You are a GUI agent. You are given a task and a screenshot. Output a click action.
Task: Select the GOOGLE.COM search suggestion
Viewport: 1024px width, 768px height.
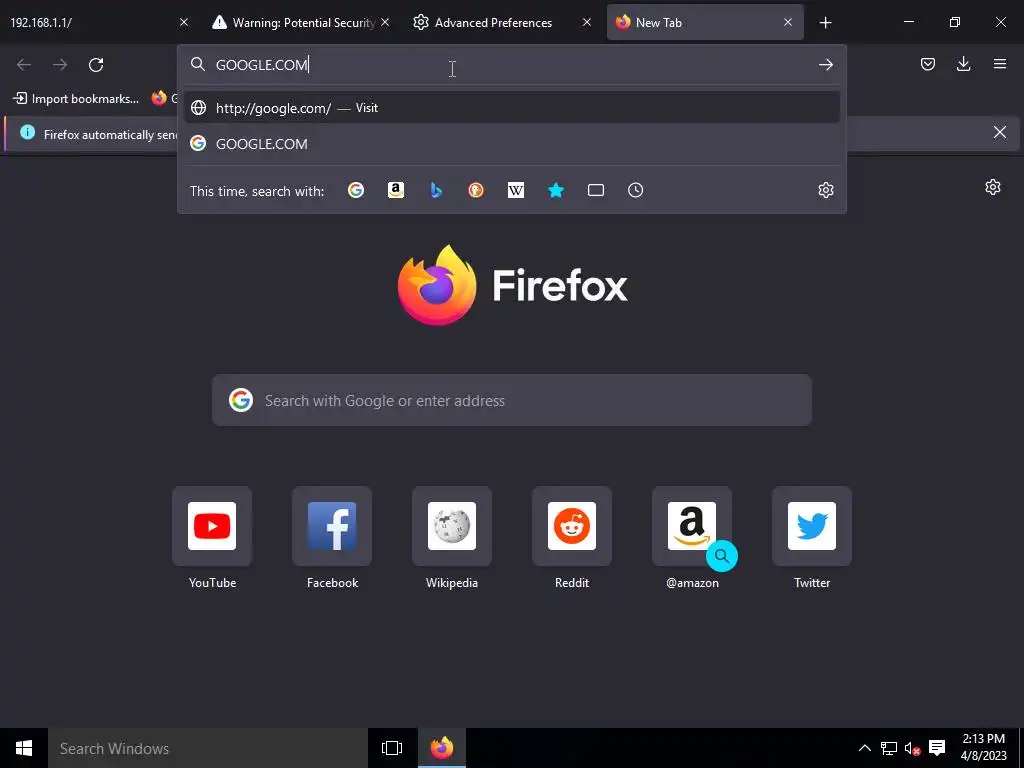512,144
